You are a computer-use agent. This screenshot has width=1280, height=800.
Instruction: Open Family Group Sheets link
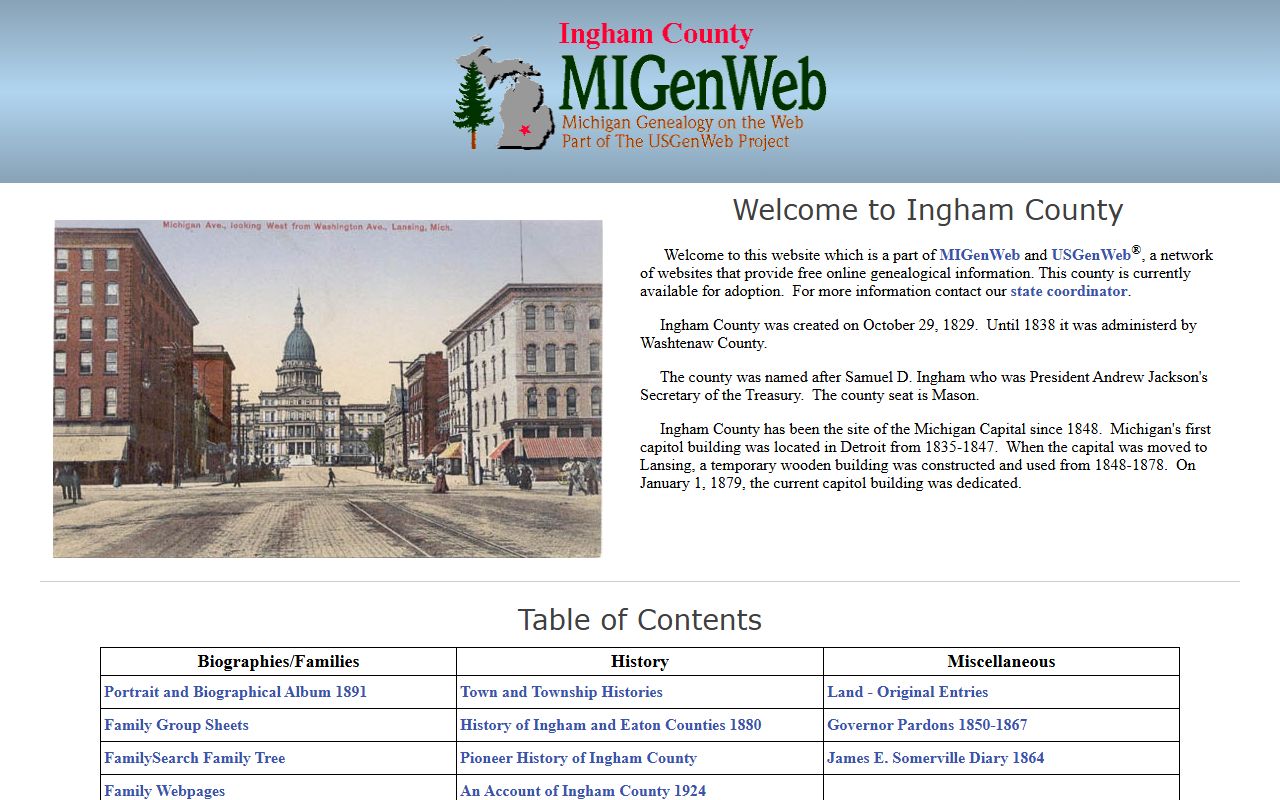176,725
